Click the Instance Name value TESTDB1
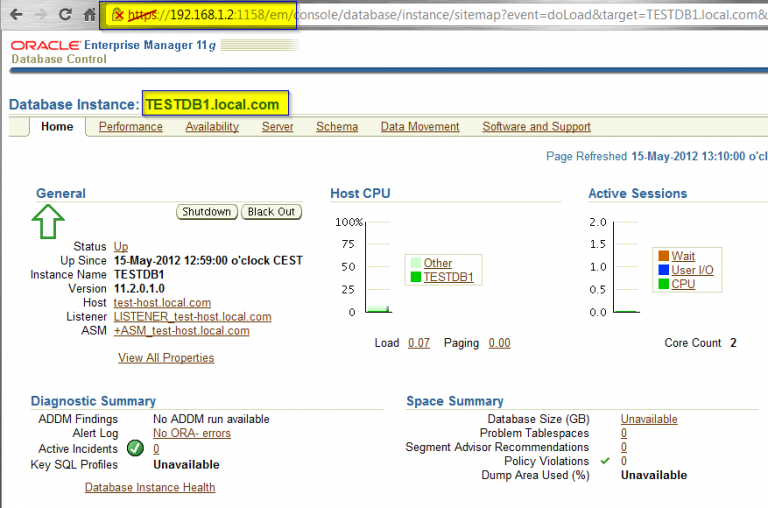The width and height of the screenshot is (768, 508). [x=139, y=275]
